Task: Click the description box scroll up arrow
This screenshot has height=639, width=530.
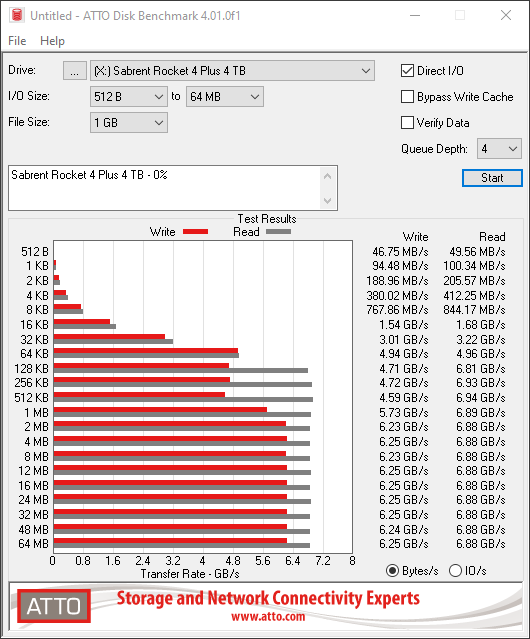Action: tap(328, 176)
